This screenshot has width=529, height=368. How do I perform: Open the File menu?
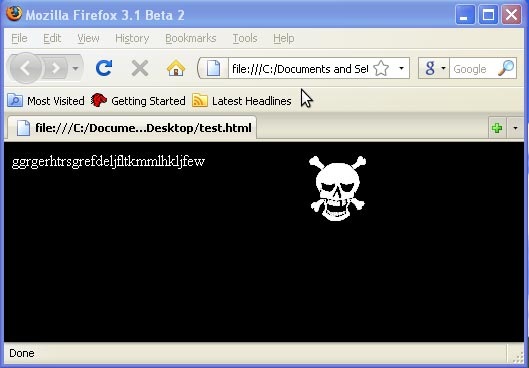(19, 38)
